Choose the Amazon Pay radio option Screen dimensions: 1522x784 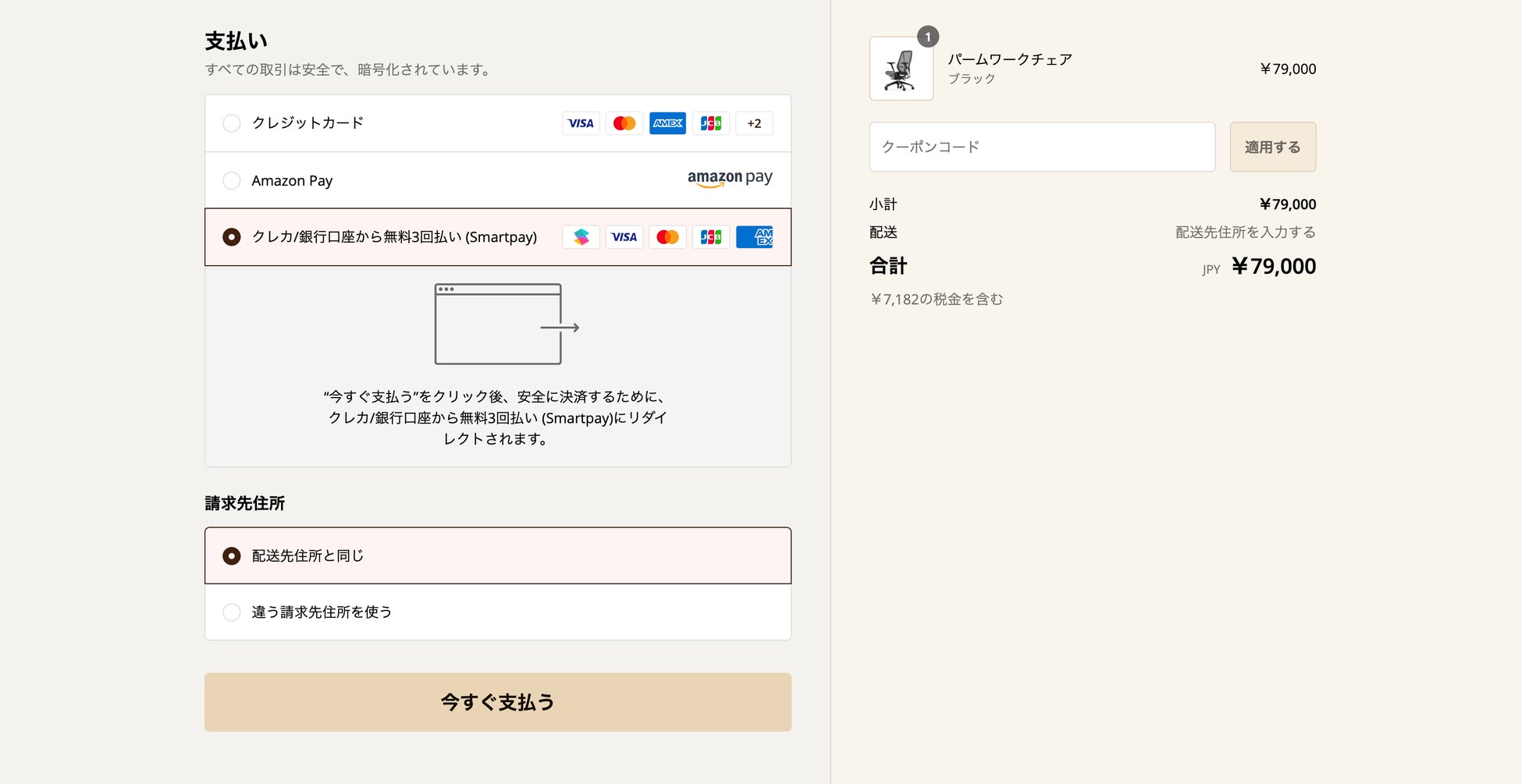point(232,181)
